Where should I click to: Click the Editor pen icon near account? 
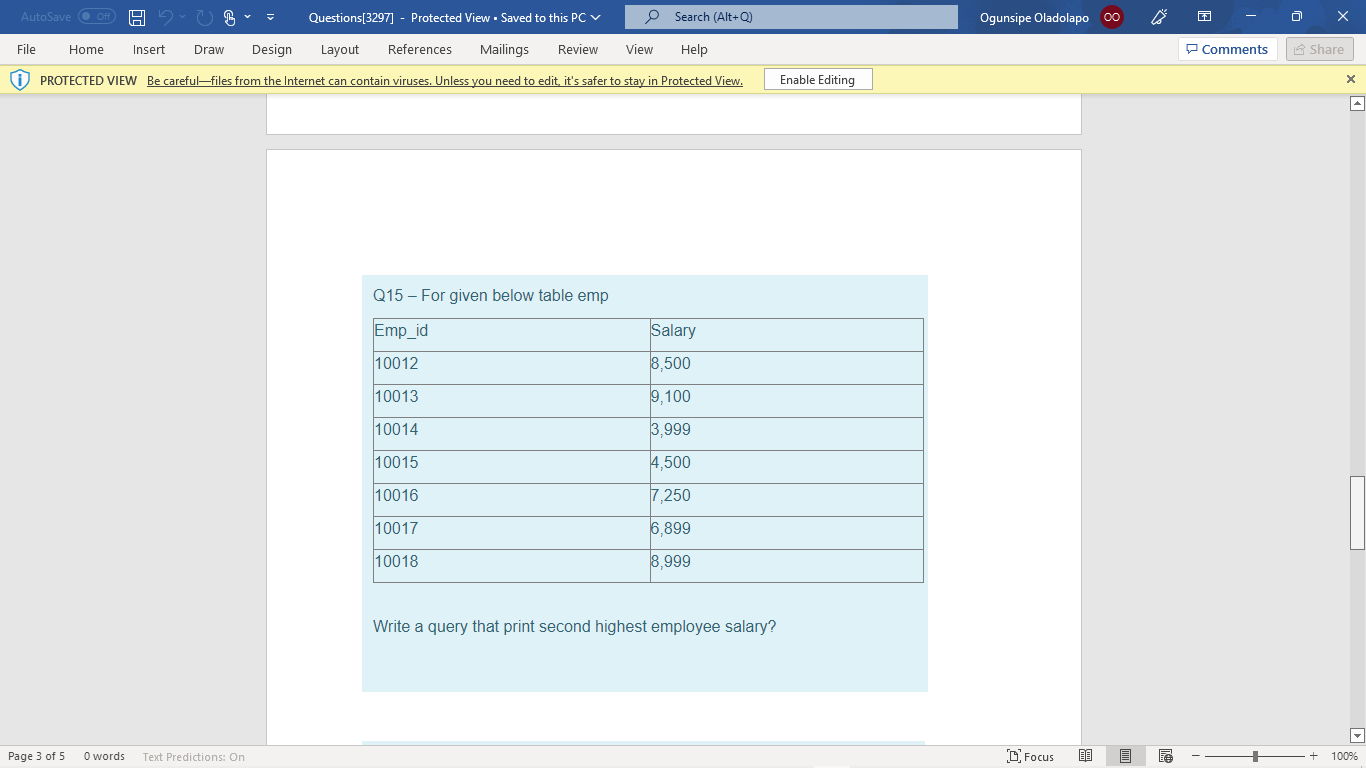tap(1158, 17)
